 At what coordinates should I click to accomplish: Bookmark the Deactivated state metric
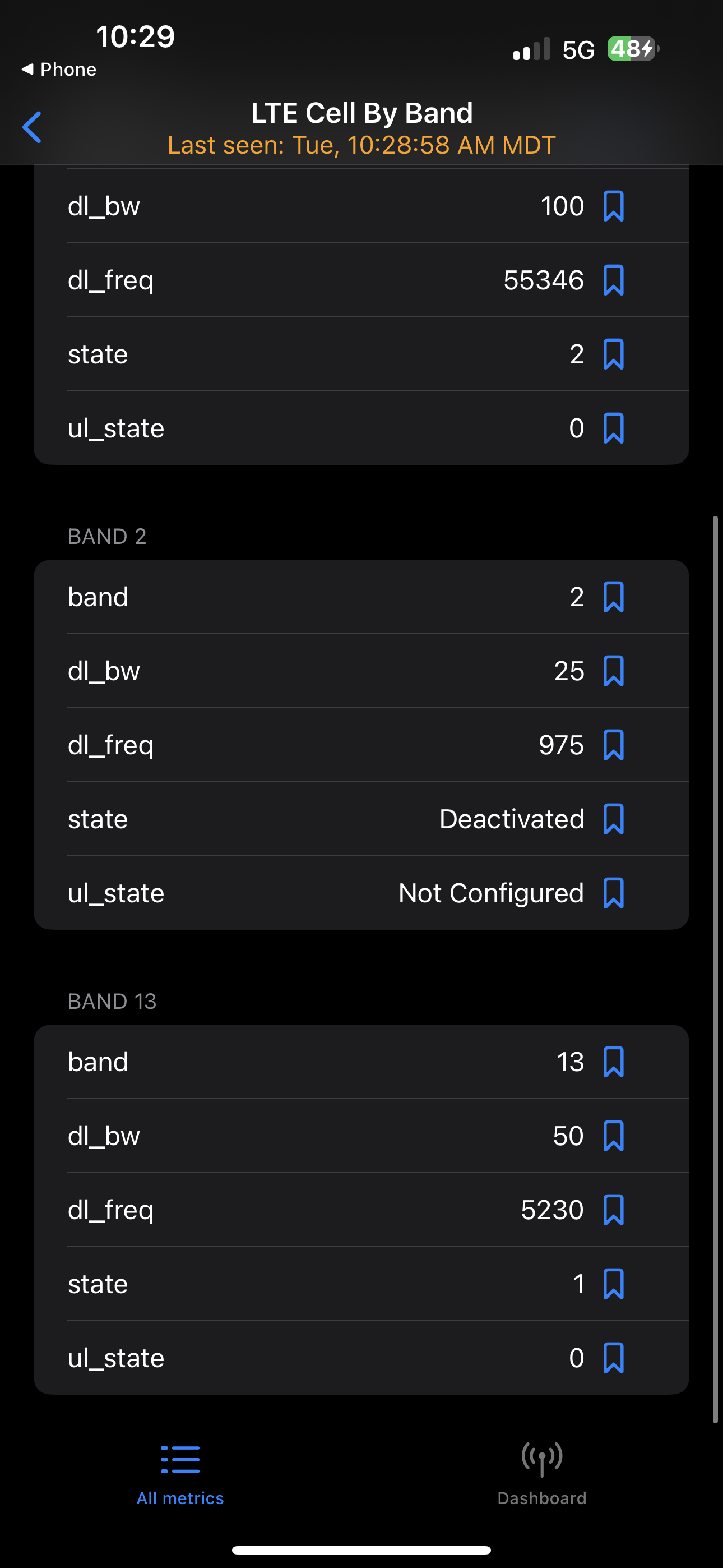pyautogui.click(x=613, y=819)
